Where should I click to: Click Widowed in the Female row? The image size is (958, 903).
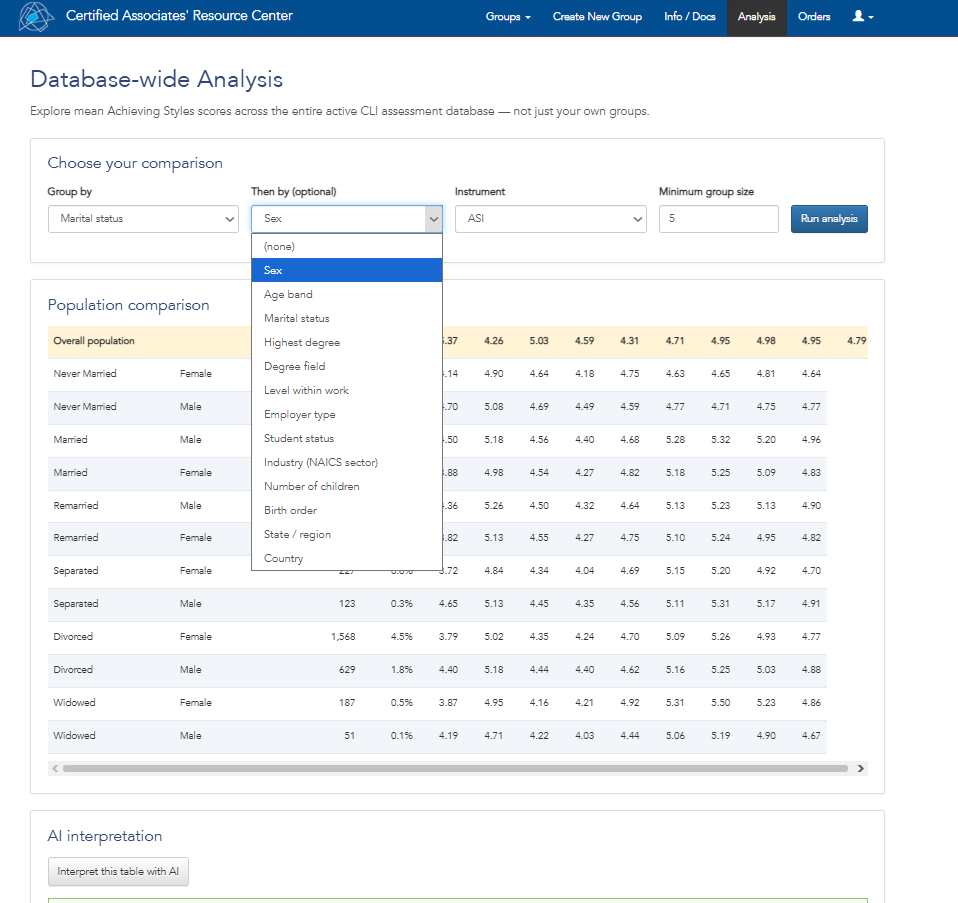tap(74, 703)
